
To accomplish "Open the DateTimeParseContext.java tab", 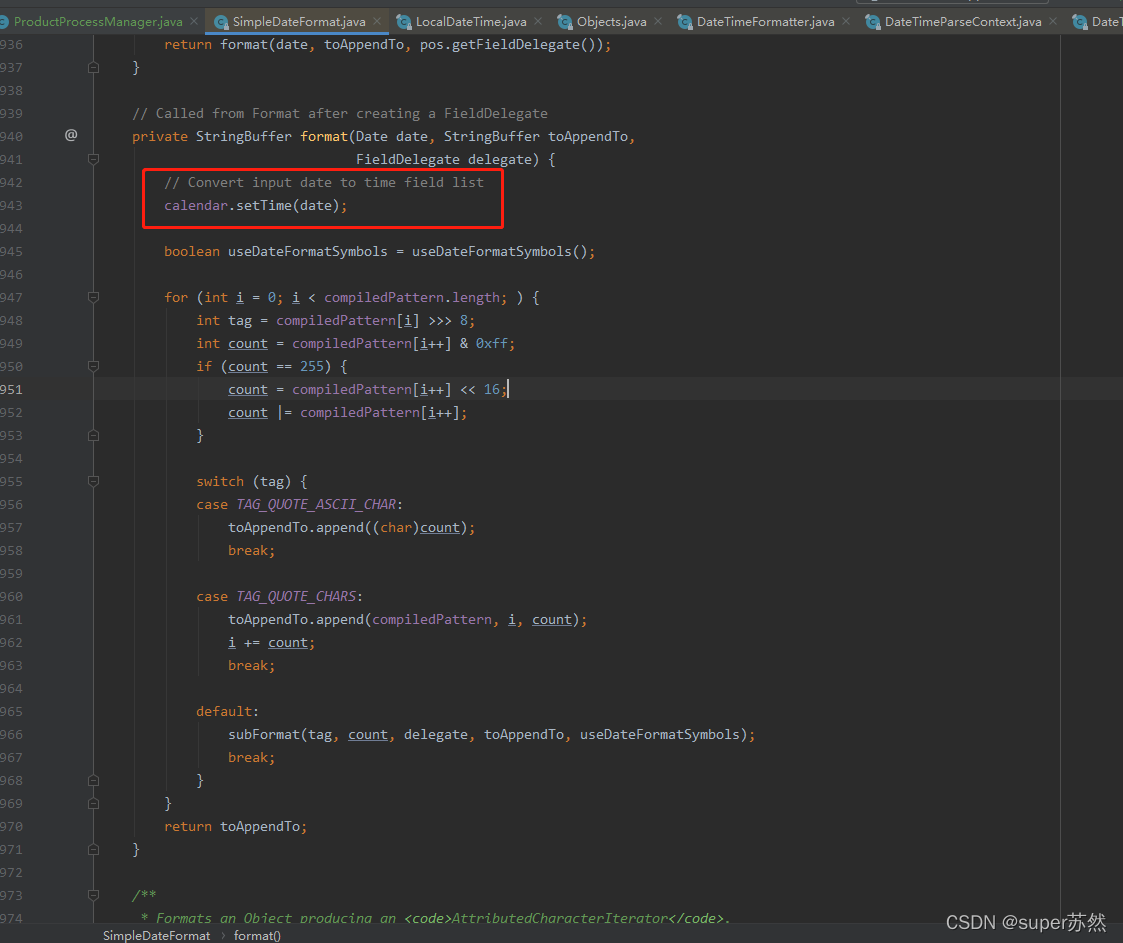I will [x=963, y=21].
